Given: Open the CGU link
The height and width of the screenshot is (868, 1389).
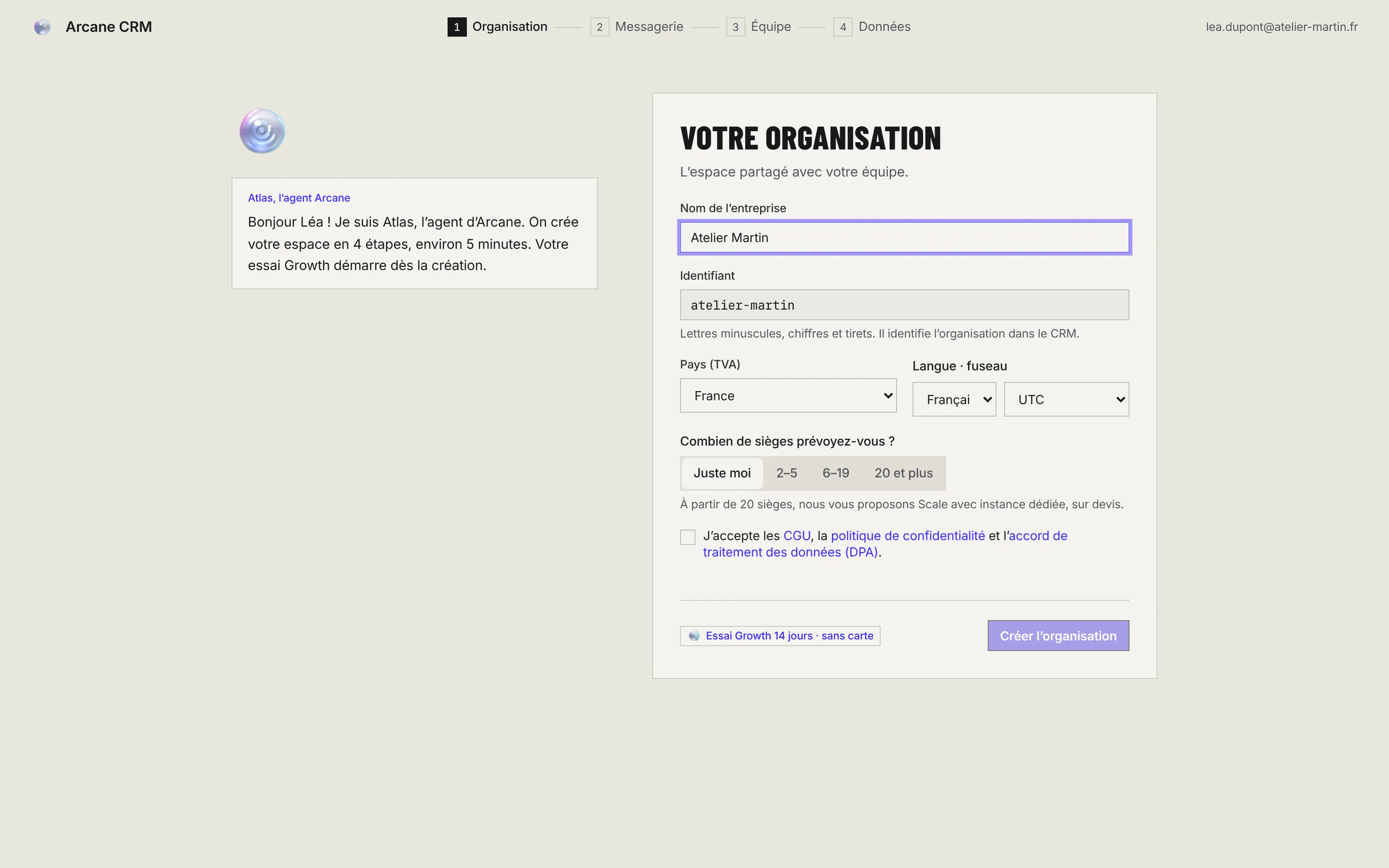Looking at the screenshot, I should point(797,536).
